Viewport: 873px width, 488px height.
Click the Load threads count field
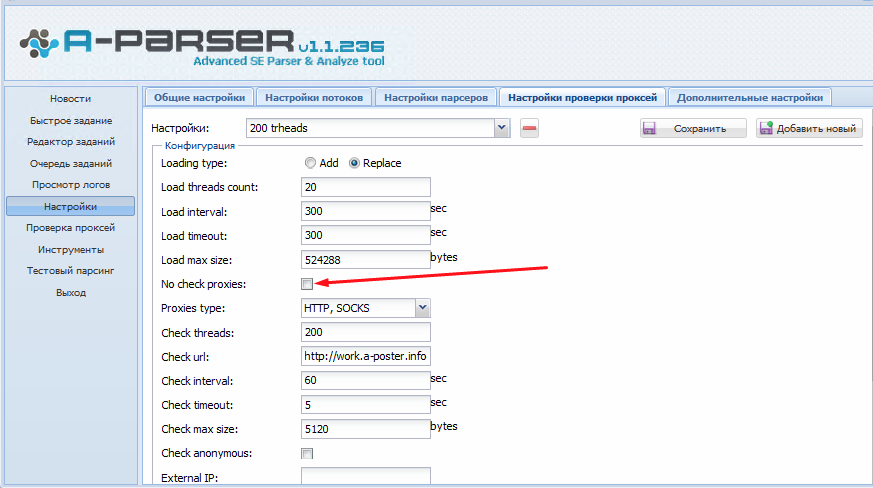pyautogui.click(x=366, y=187)
